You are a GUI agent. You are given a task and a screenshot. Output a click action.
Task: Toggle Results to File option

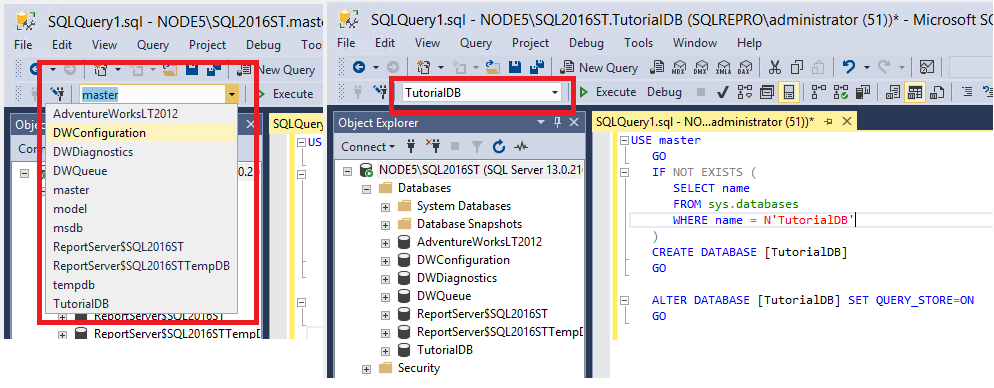(x=936, y=93)
